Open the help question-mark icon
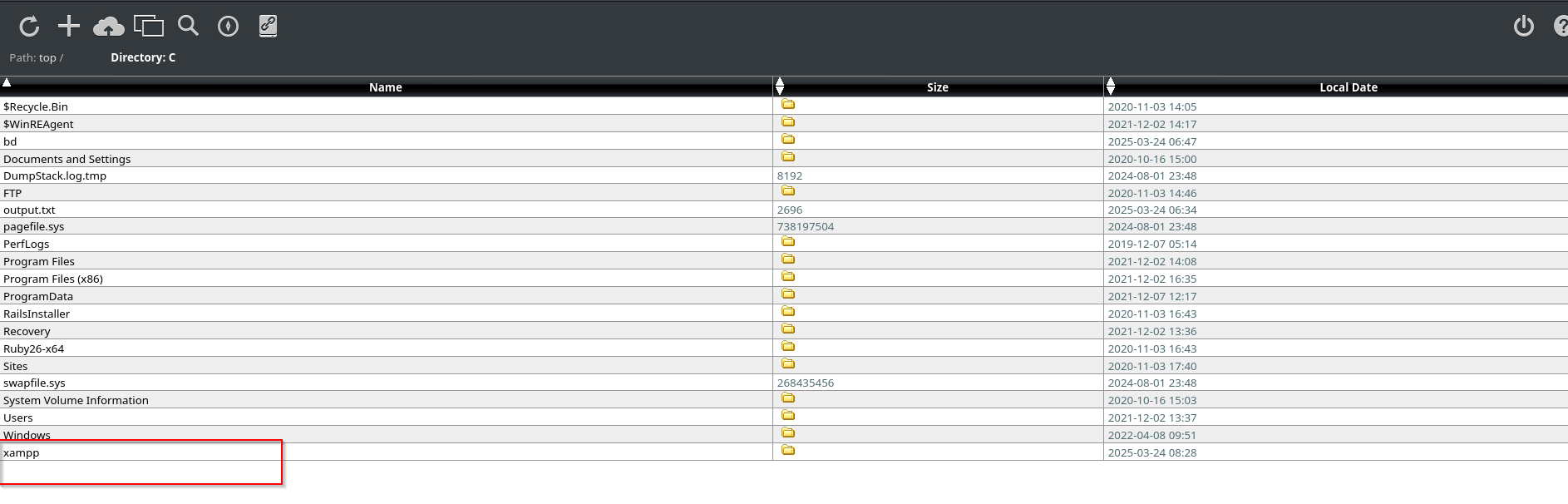 1561,27
